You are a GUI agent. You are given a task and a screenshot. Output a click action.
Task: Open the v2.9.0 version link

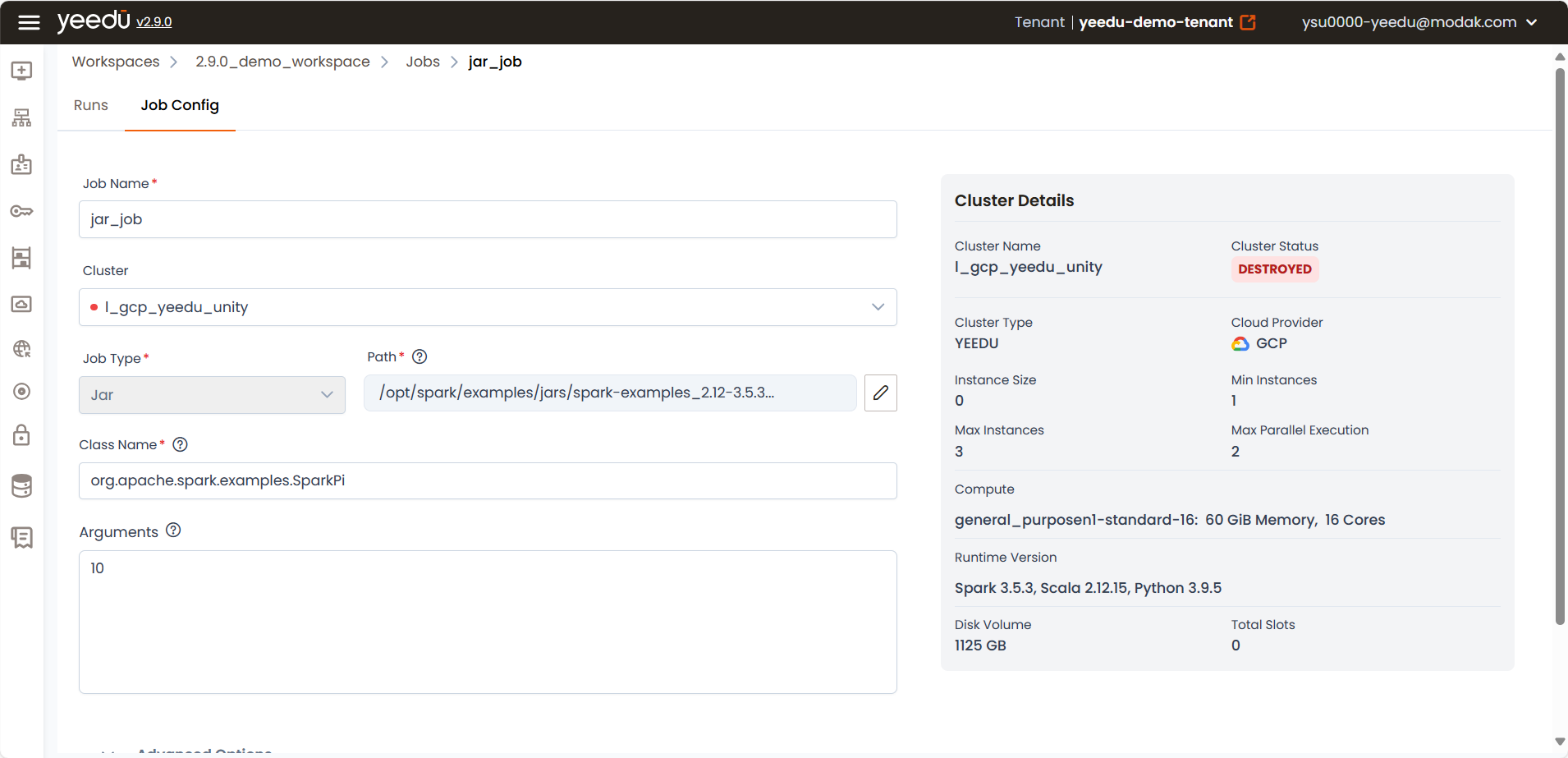pyautogui.click(x=154, y=22)
